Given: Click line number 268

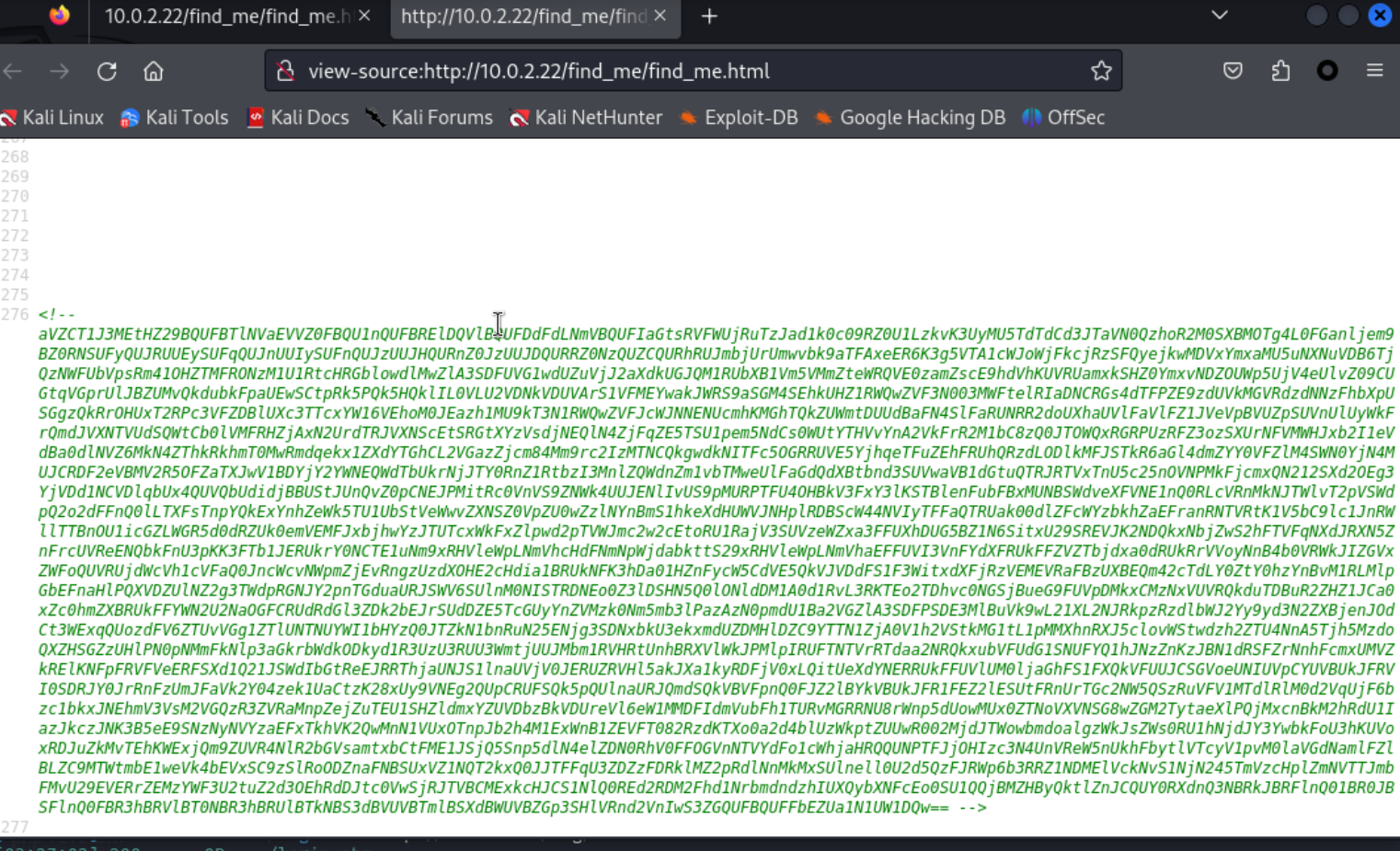Looking at the screenshot, I should 15,156.
